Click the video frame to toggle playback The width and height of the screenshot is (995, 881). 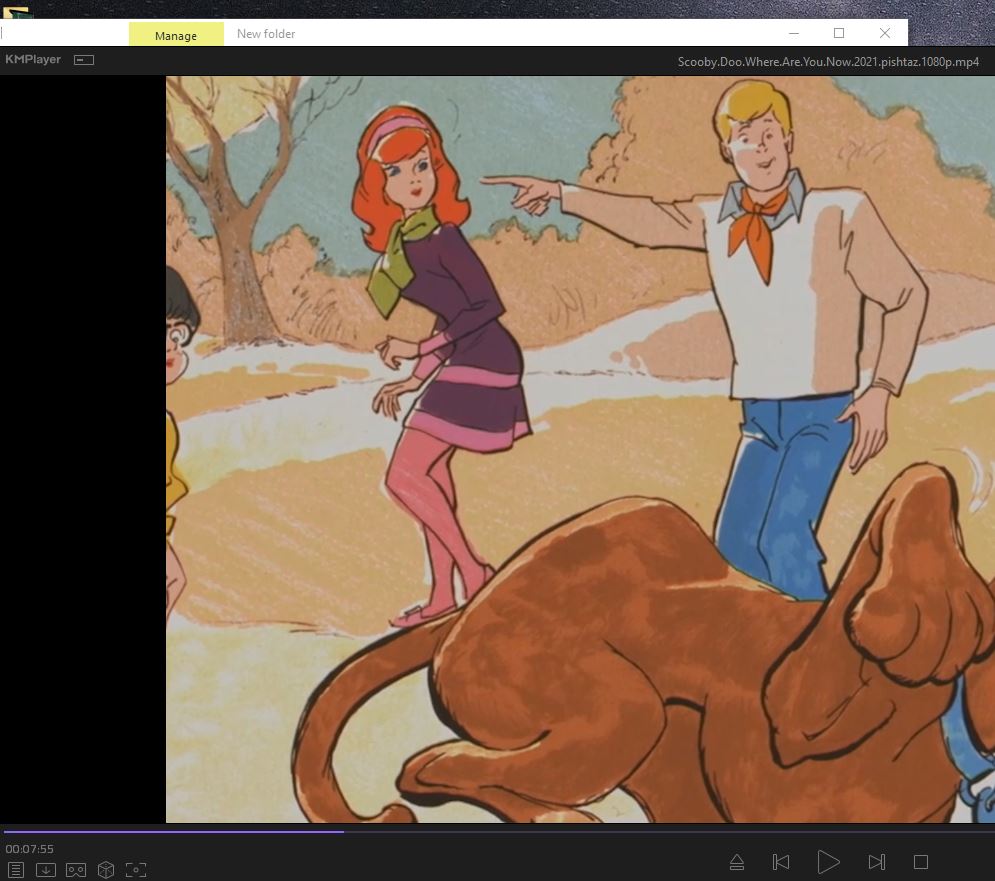point(580,450)
